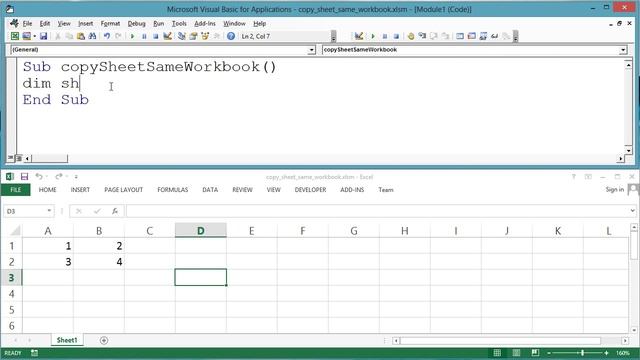Screen dimensions: 640x360
Task: Click the Paste clipboard icon in VBA toolbar
Action: (x=81, y=36)
